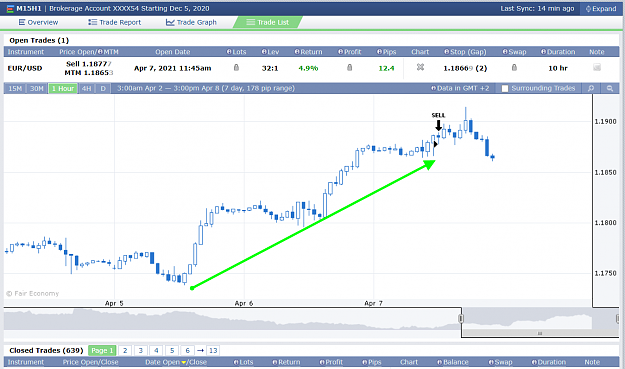Click the EUR/USD instrument cell
This screenshot has height=369, width=625.
click(x=25, y=68)
